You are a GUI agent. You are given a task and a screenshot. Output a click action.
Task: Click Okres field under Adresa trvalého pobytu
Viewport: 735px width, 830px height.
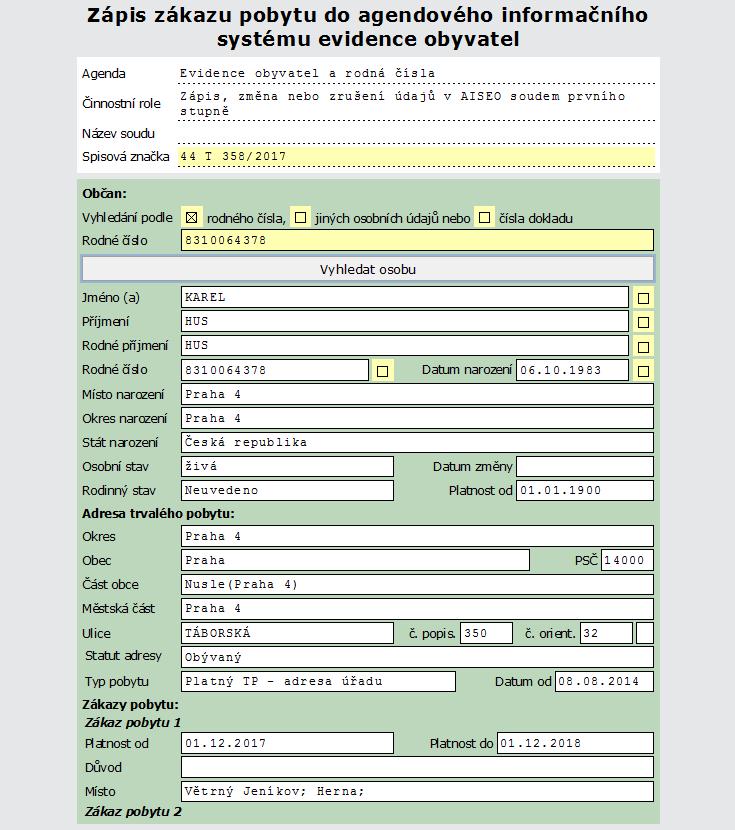point(417,536)
